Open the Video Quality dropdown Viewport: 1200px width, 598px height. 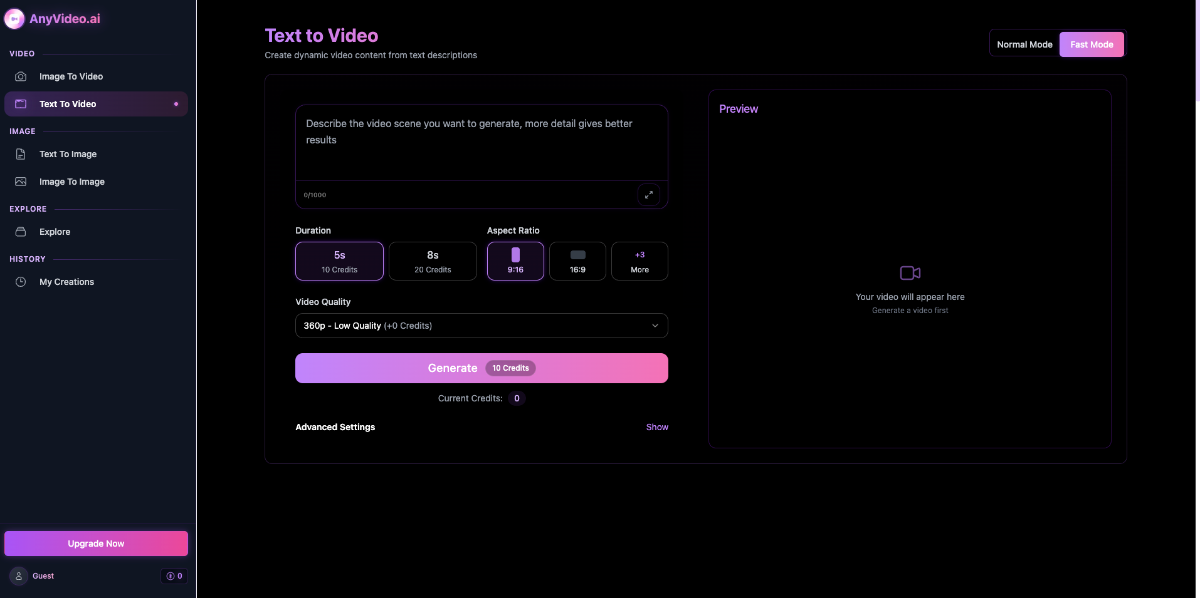point(482,326)
